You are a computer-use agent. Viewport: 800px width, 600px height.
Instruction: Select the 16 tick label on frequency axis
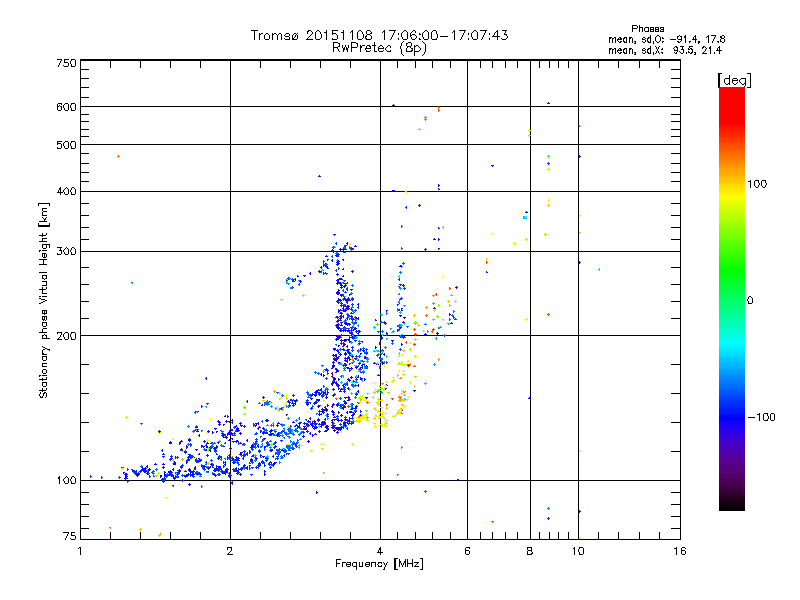coord(680,551)
